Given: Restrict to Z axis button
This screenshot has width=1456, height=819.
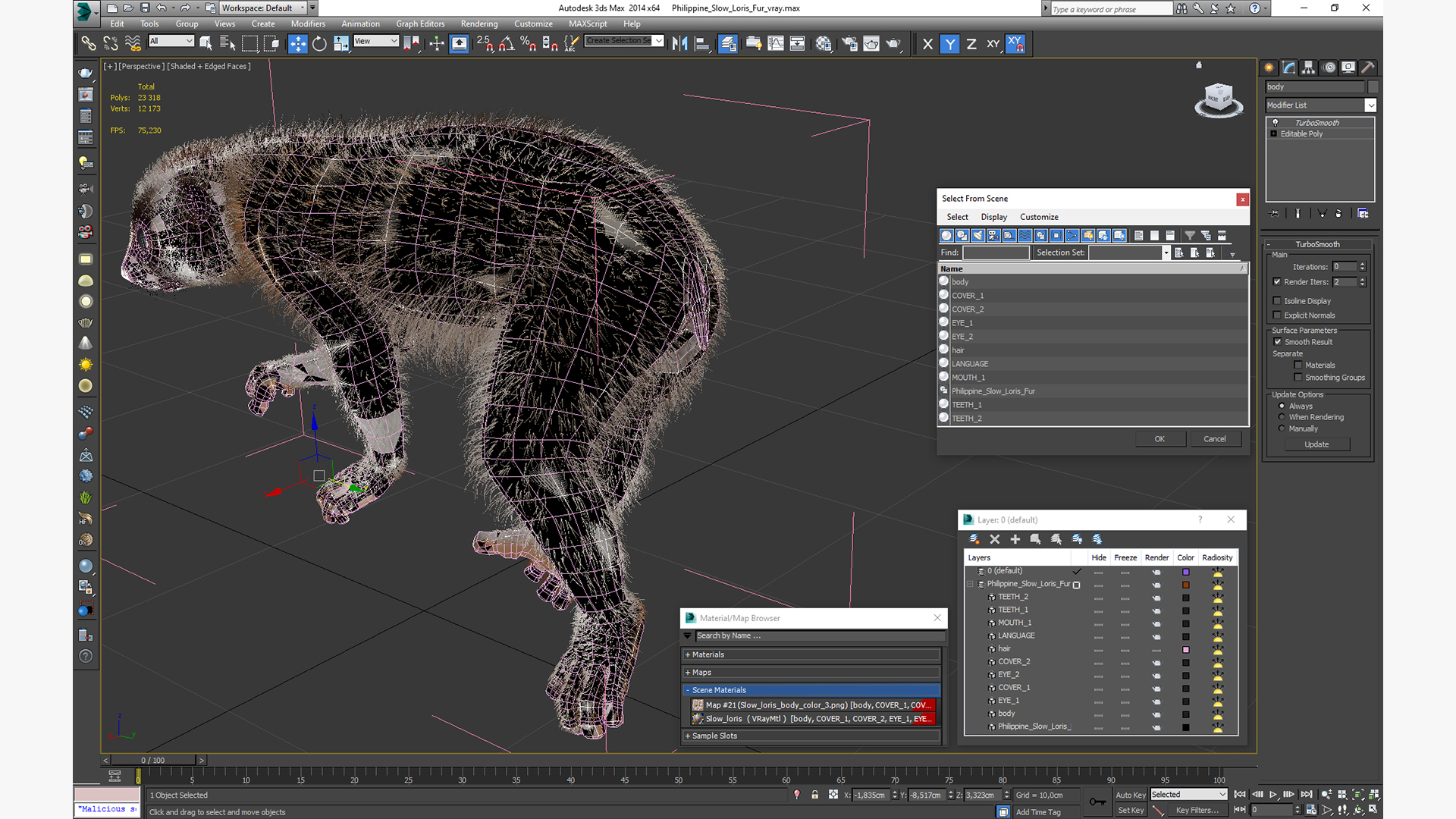Looking at the screenshot, I should 971,44.
